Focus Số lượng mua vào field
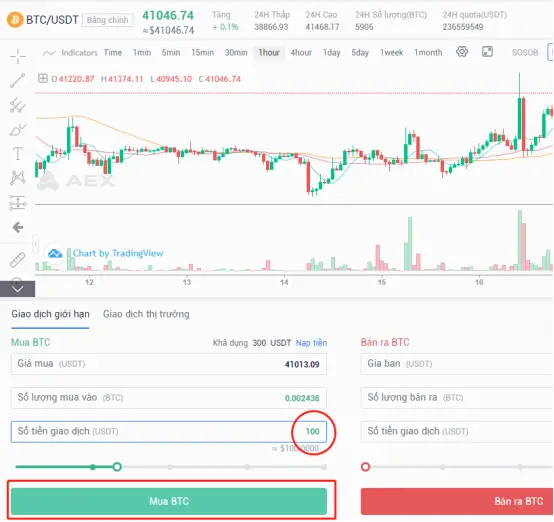Image resolution: width=554 pixels, height=522 pixels. coord(169,398)
